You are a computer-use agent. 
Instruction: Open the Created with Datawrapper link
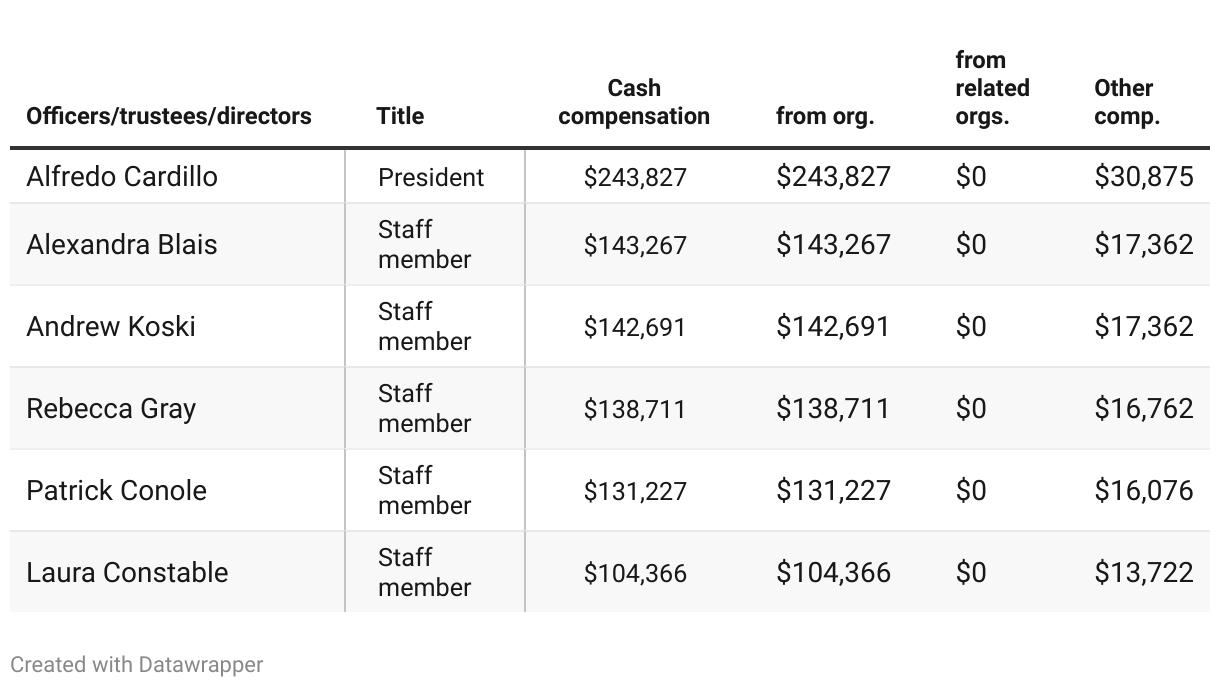[x=137, y=664]
